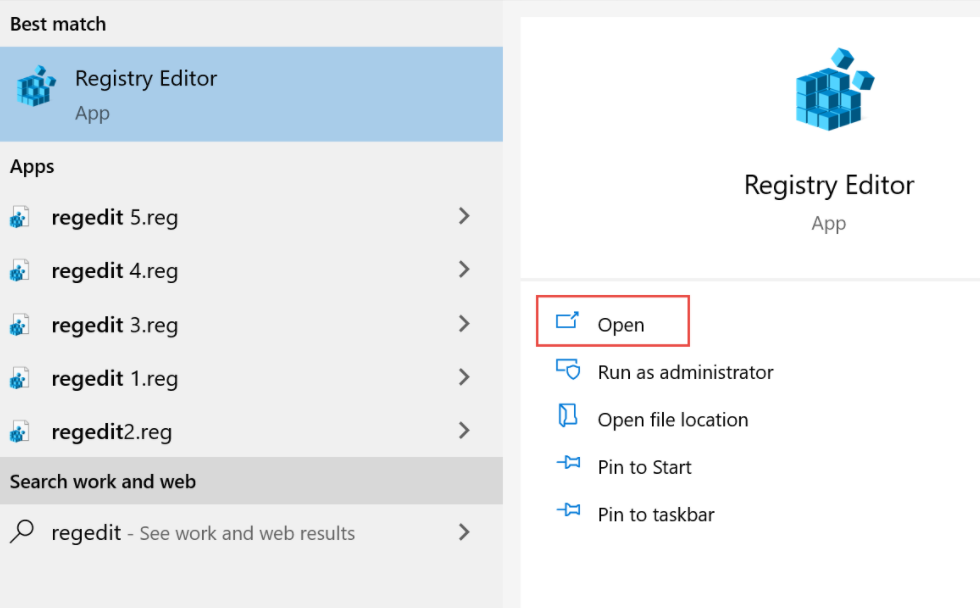Show details for regedit web results chevron
This screenshot has height=608, width=980.
click(x=464, y=532)
